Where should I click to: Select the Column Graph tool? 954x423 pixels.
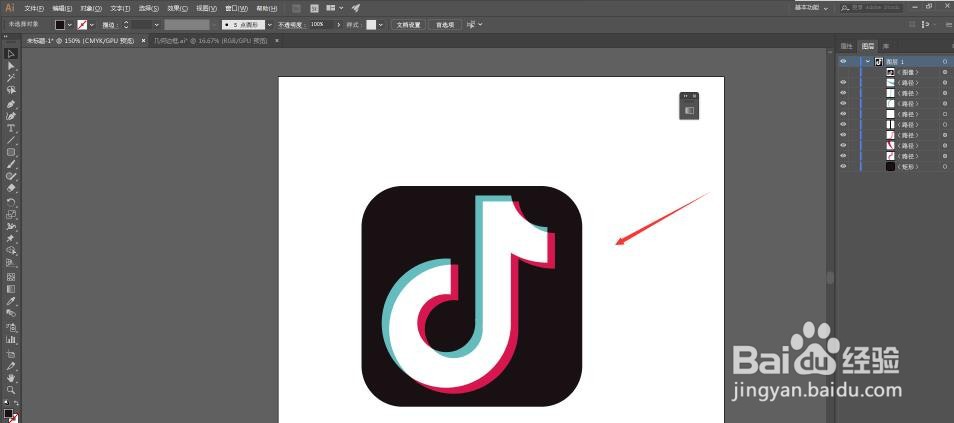[x=11, y=340]
